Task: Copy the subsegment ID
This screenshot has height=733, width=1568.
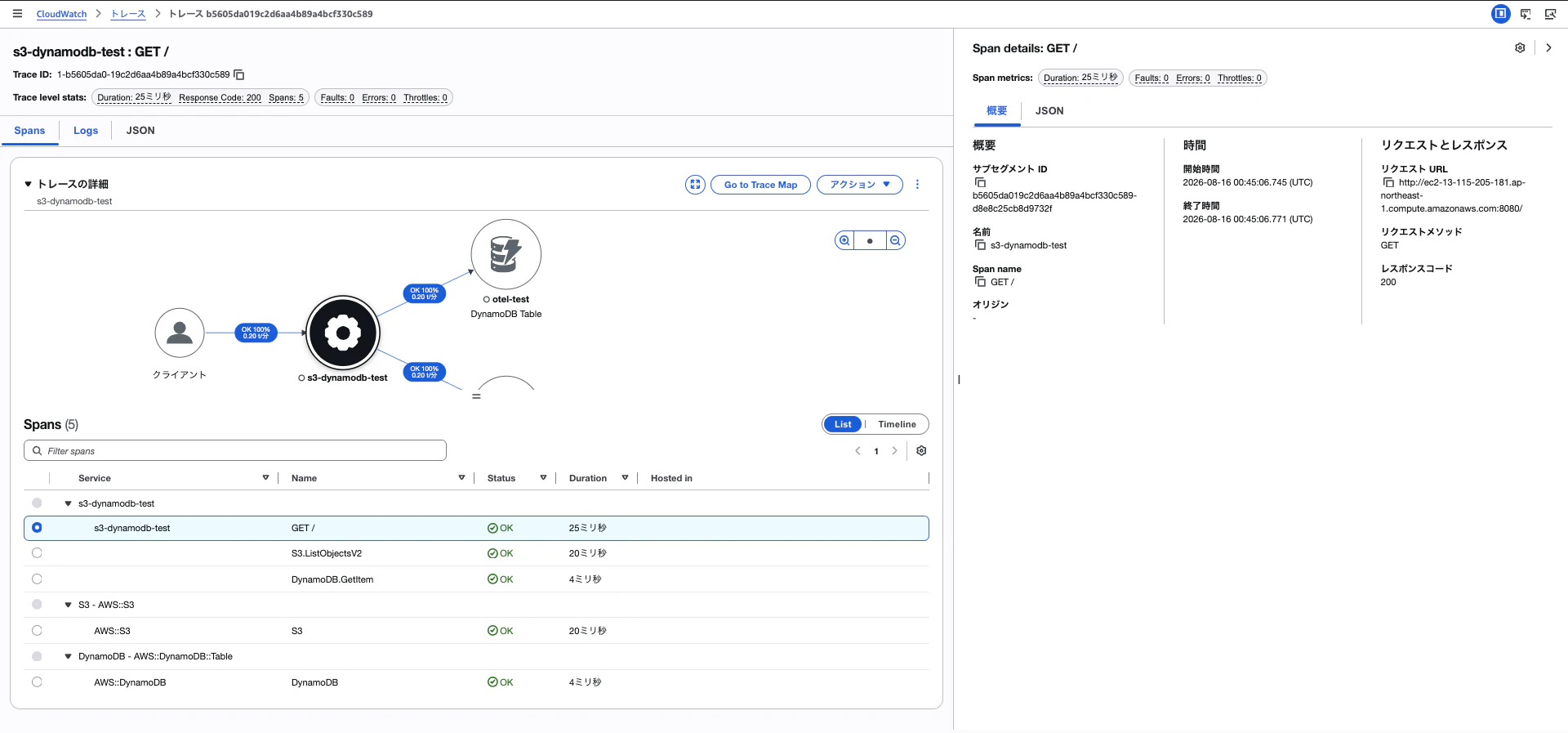Action: click(x=980, y=182)
